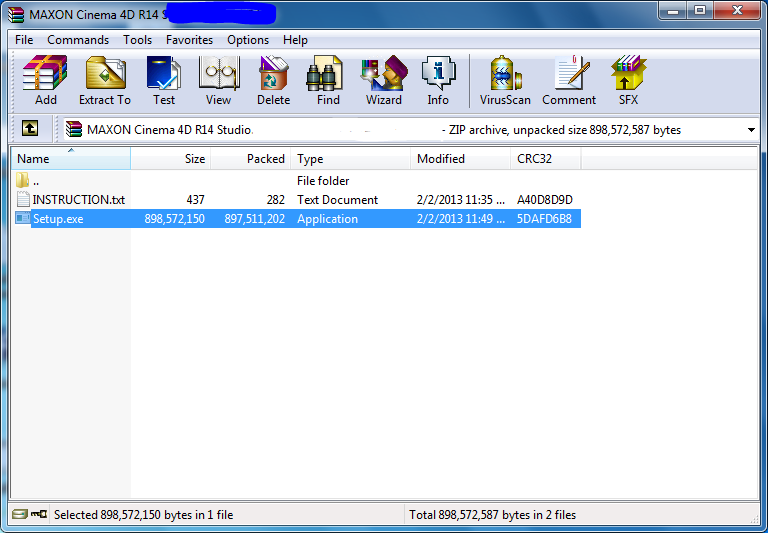Click the Extract To toolbar icon

(106, 73)
